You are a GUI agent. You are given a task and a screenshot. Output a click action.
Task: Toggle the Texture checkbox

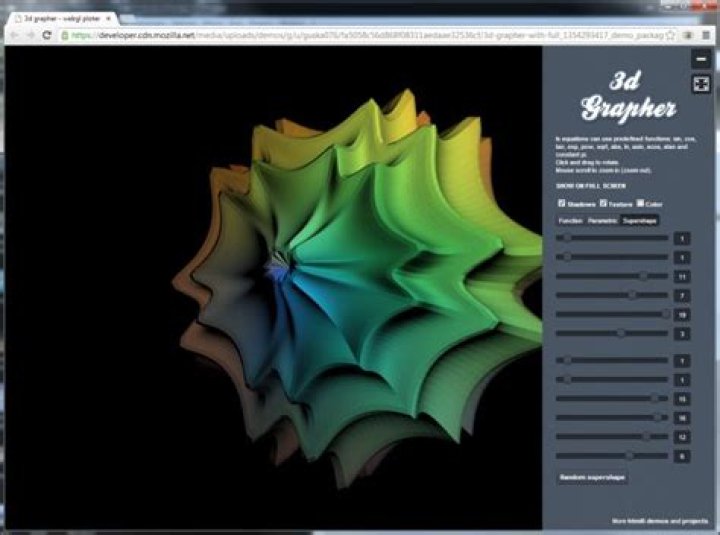(x=603, y=203)
